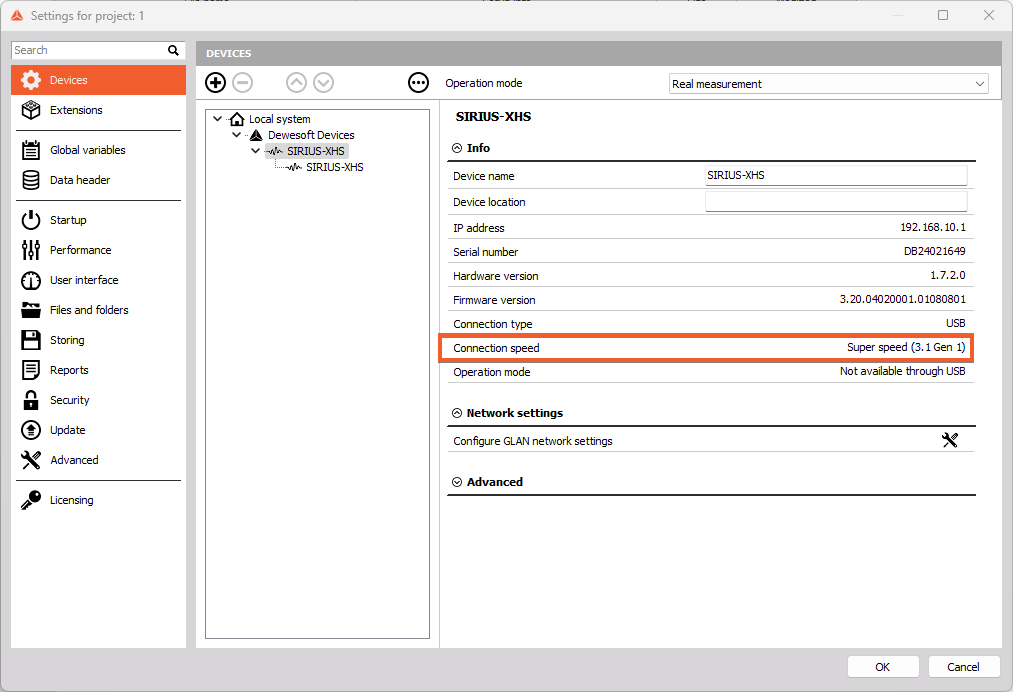
Task: Click the search magnifier icon
Action: pos(173,50)
